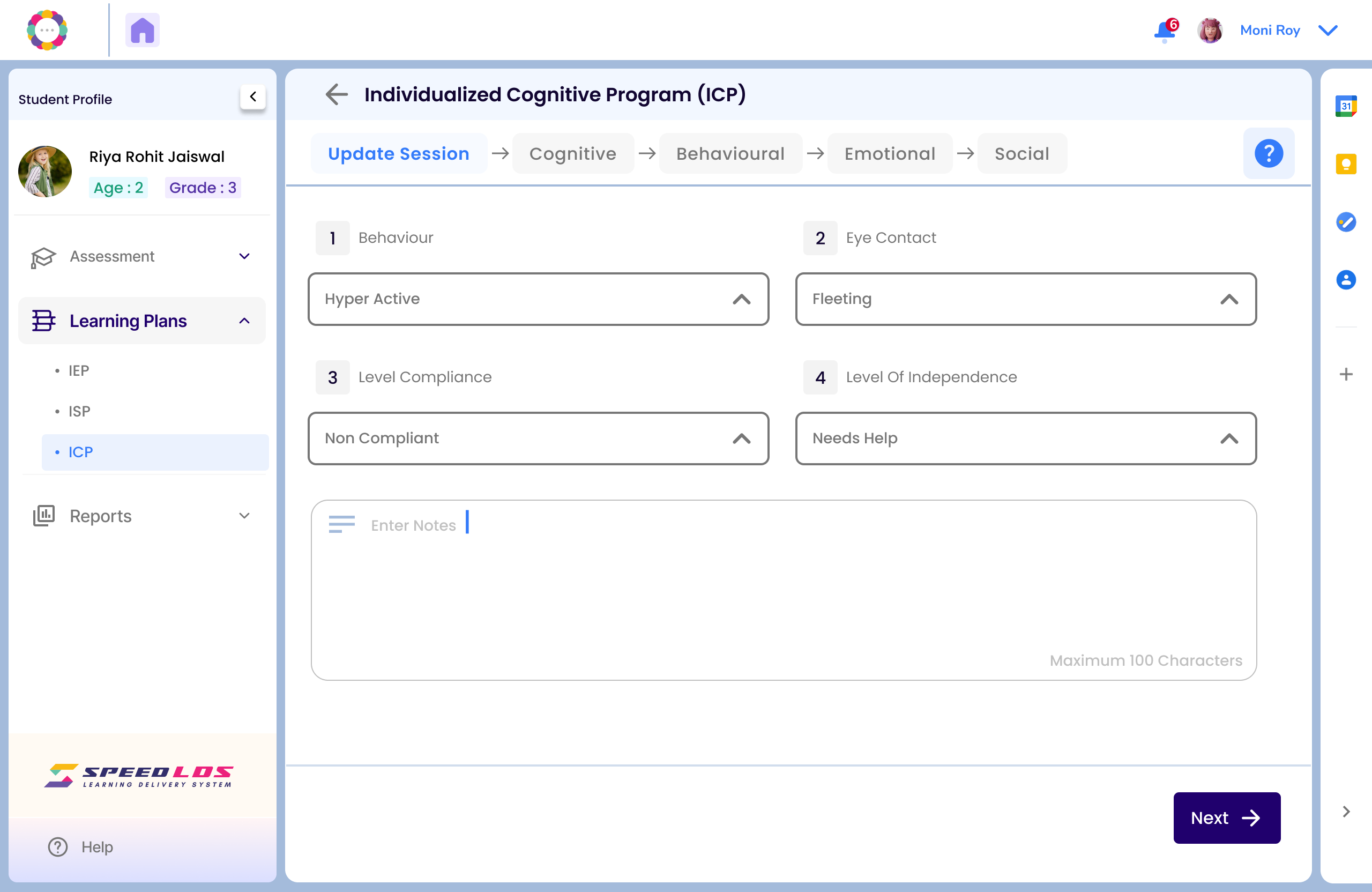Switch to the Emotional tab
Image resolution: width=1372 pixels, height=892 pixels.
point(890,153)
